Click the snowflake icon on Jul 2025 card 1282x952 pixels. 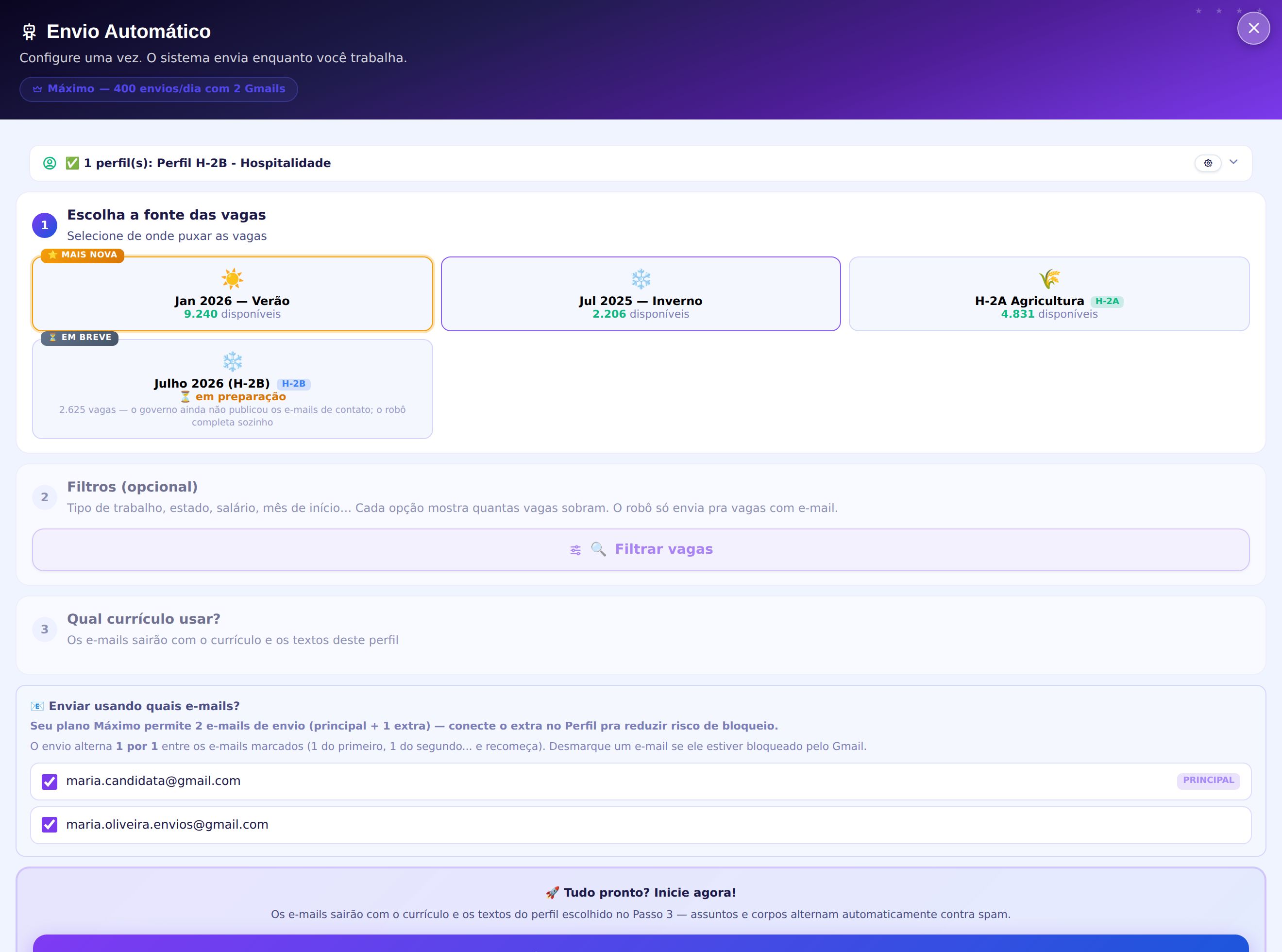[641, 279]
